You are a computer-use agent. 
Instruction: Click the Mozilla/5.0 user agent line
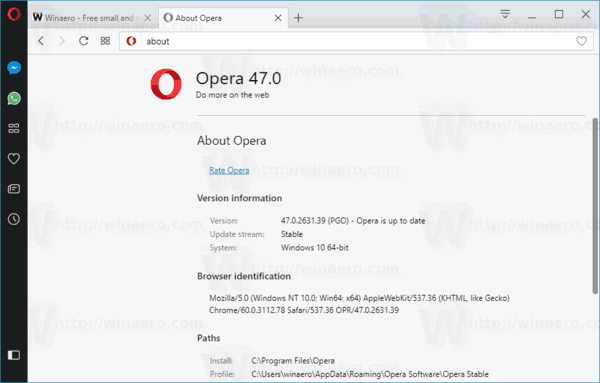tap(359, 298)
